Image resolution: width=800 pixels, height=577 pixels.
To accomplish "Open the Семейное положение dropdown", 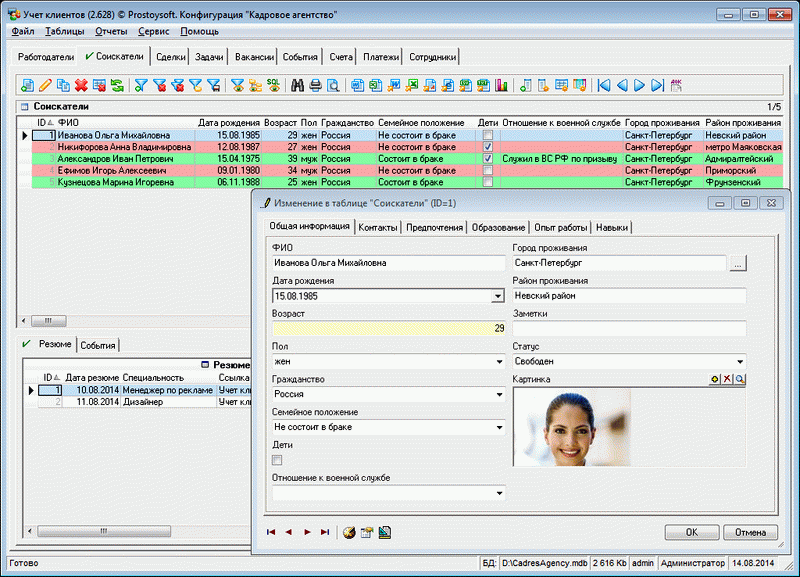I will point(498,428).
